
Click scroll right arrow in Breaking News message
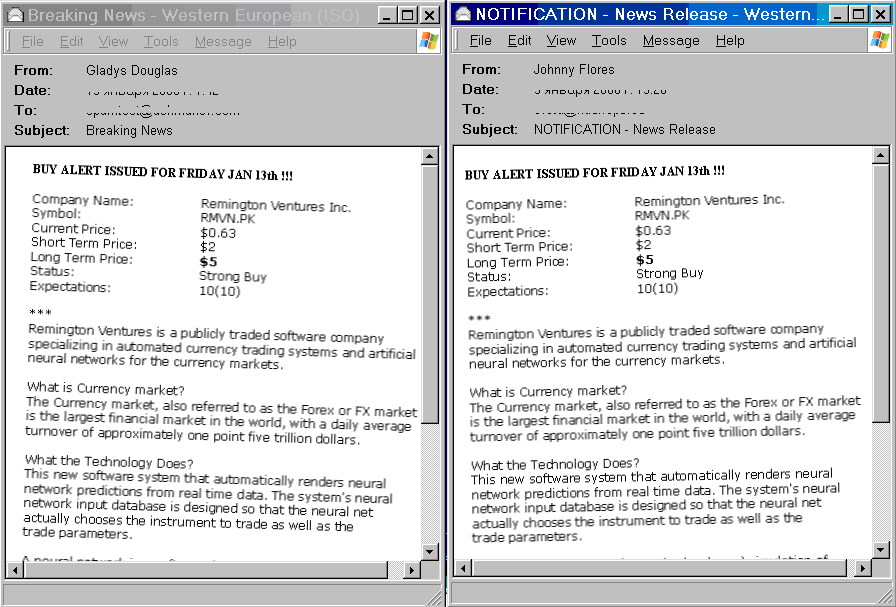411,570
